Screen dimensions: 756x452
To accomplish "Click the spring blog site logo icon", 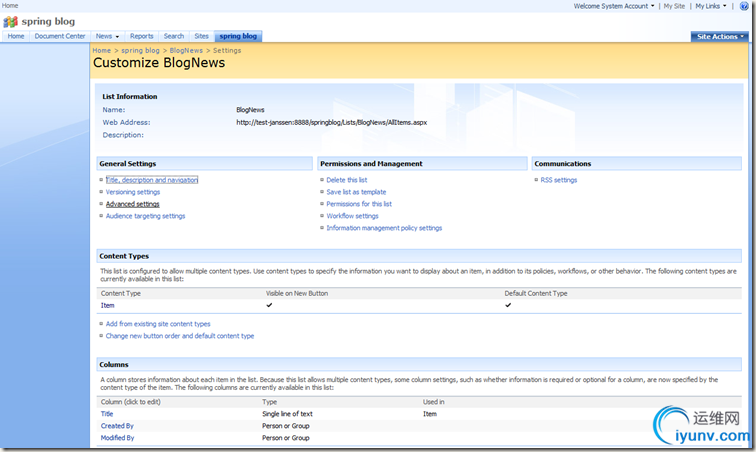I will tap(10, 22).
